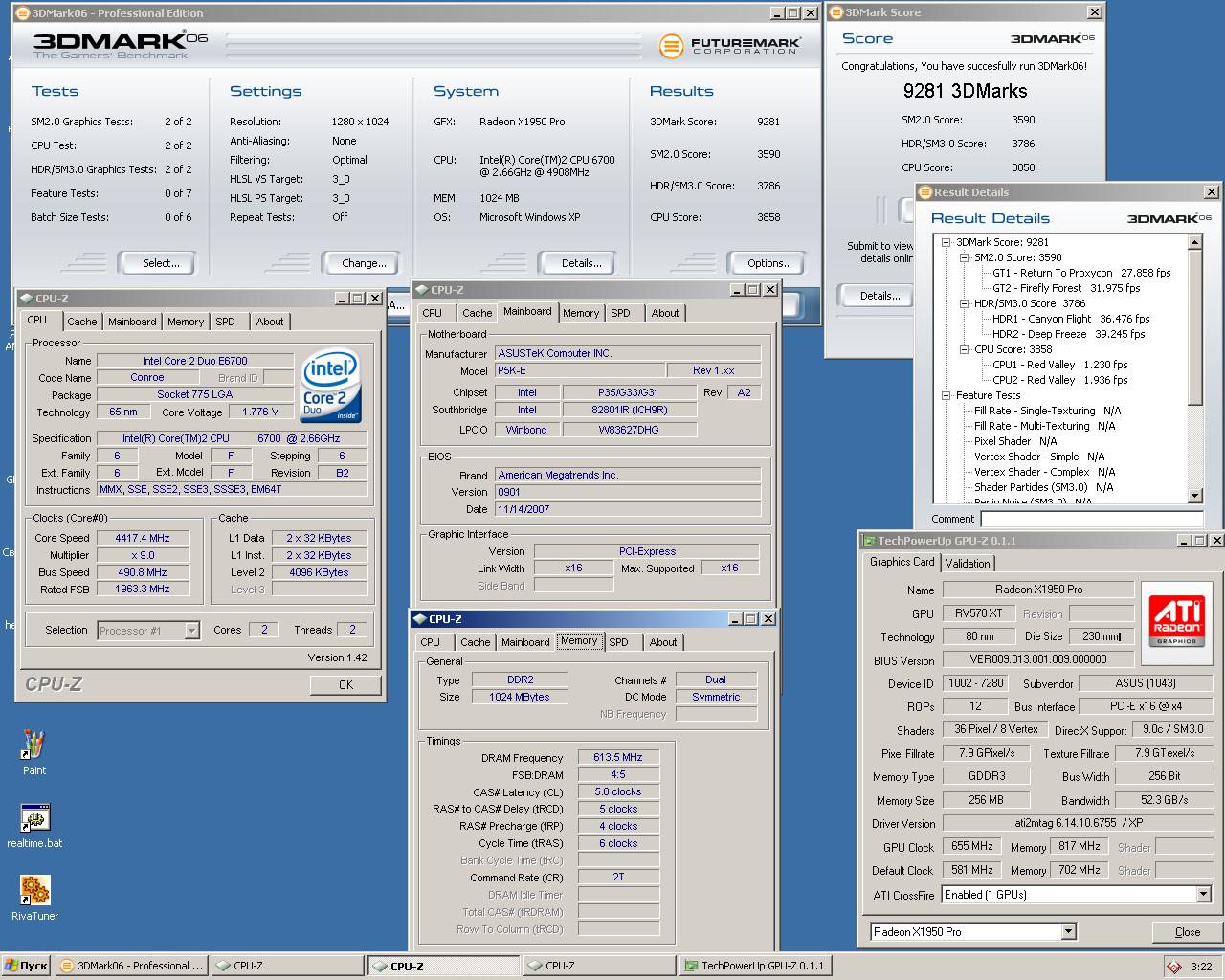This screenshot has height=980, width=1225.
Task: Collapse the SM2.0 Score tree node
Action: pyautogui.click(x=965, y=257)
